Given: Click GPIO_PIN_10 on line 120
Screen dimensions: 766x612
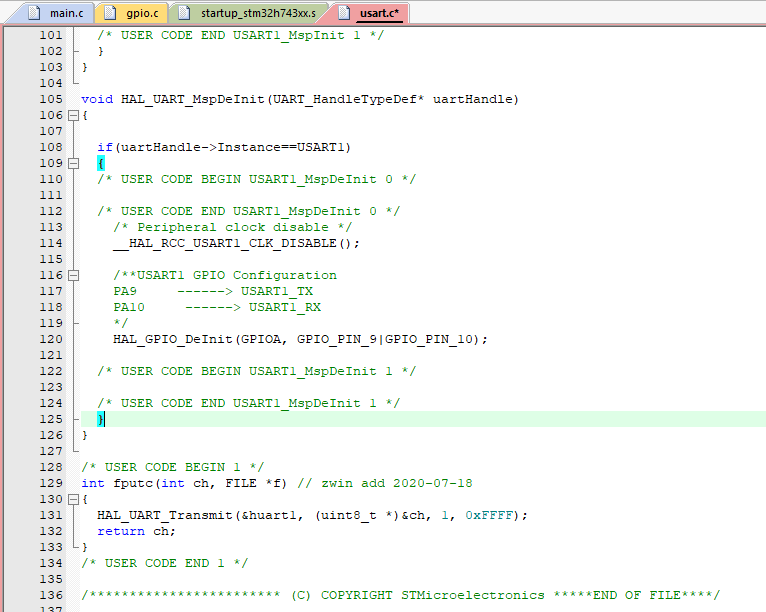Looking at the screenshot, I should pos(429,339).
